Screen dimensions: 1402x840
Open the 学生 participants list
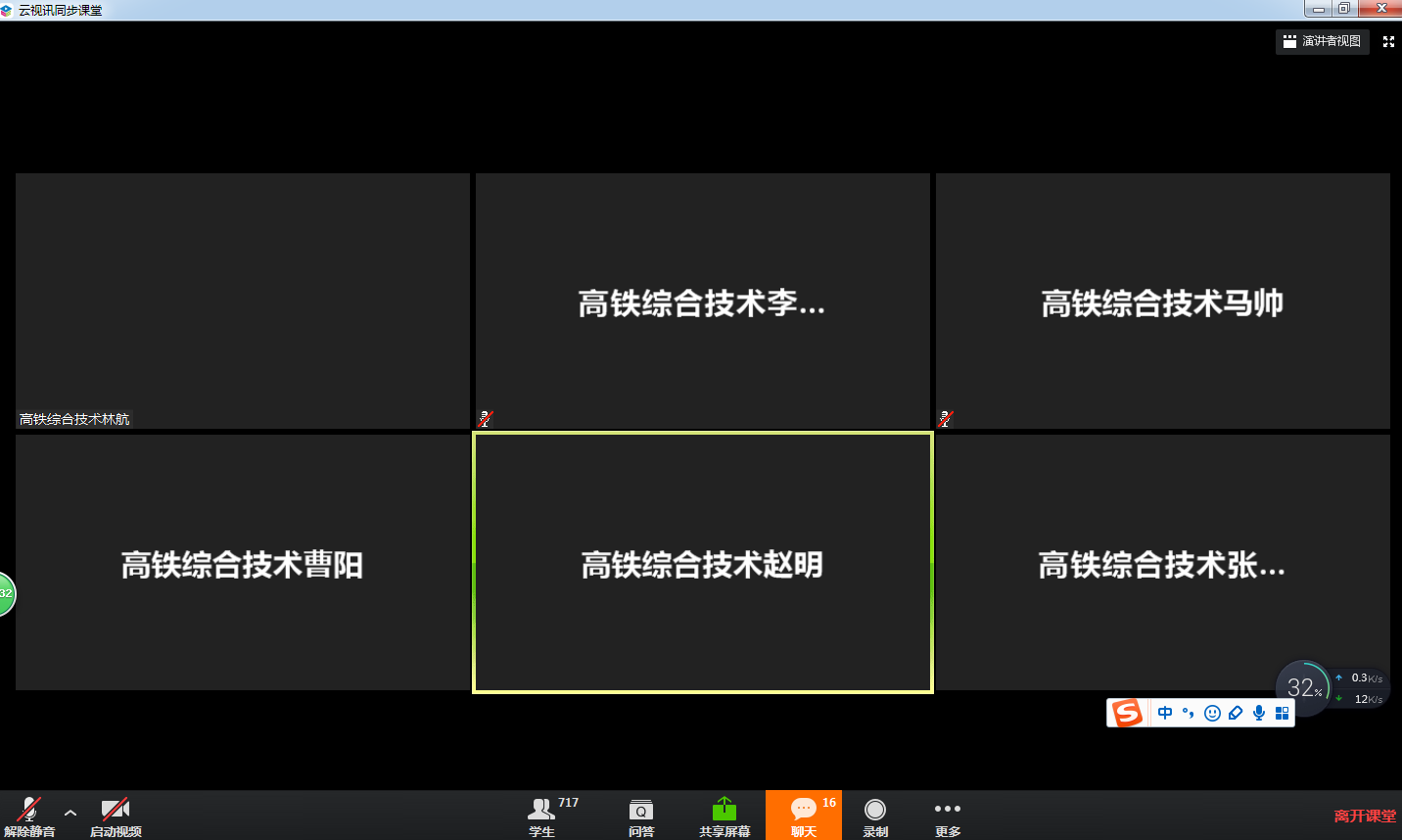pyautogui.click(x=541, y=815)
